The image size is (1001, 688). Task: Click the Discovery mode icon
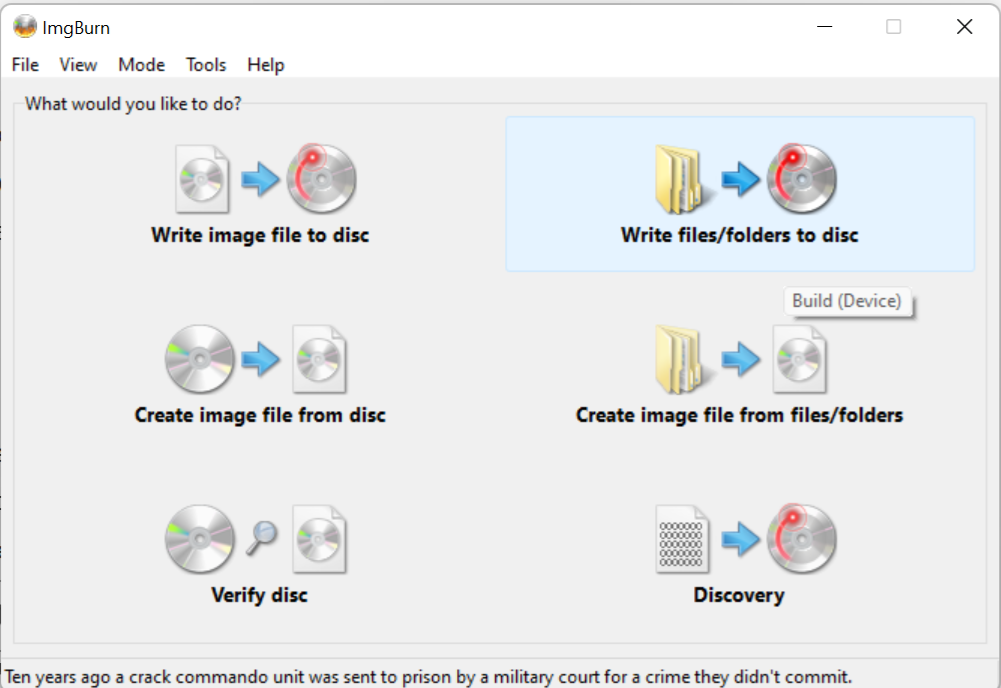pyautogui.click(x=745, y=539)
